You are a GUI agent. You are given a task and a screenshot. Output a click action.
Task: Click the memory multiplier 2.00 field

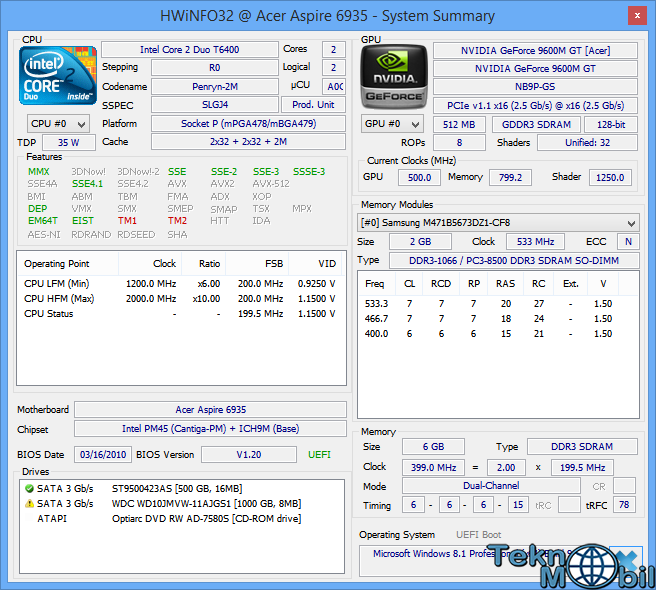[506, 467]
